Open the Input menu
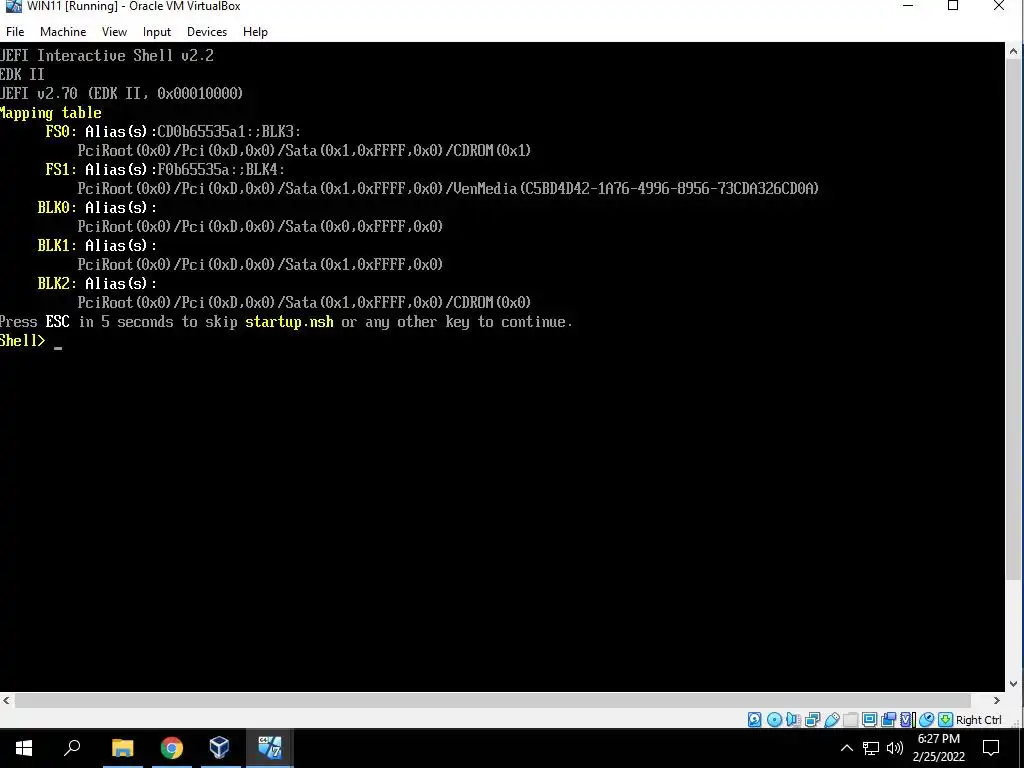The width and height of the screenshot is (1024, 768). pos(157,31)
